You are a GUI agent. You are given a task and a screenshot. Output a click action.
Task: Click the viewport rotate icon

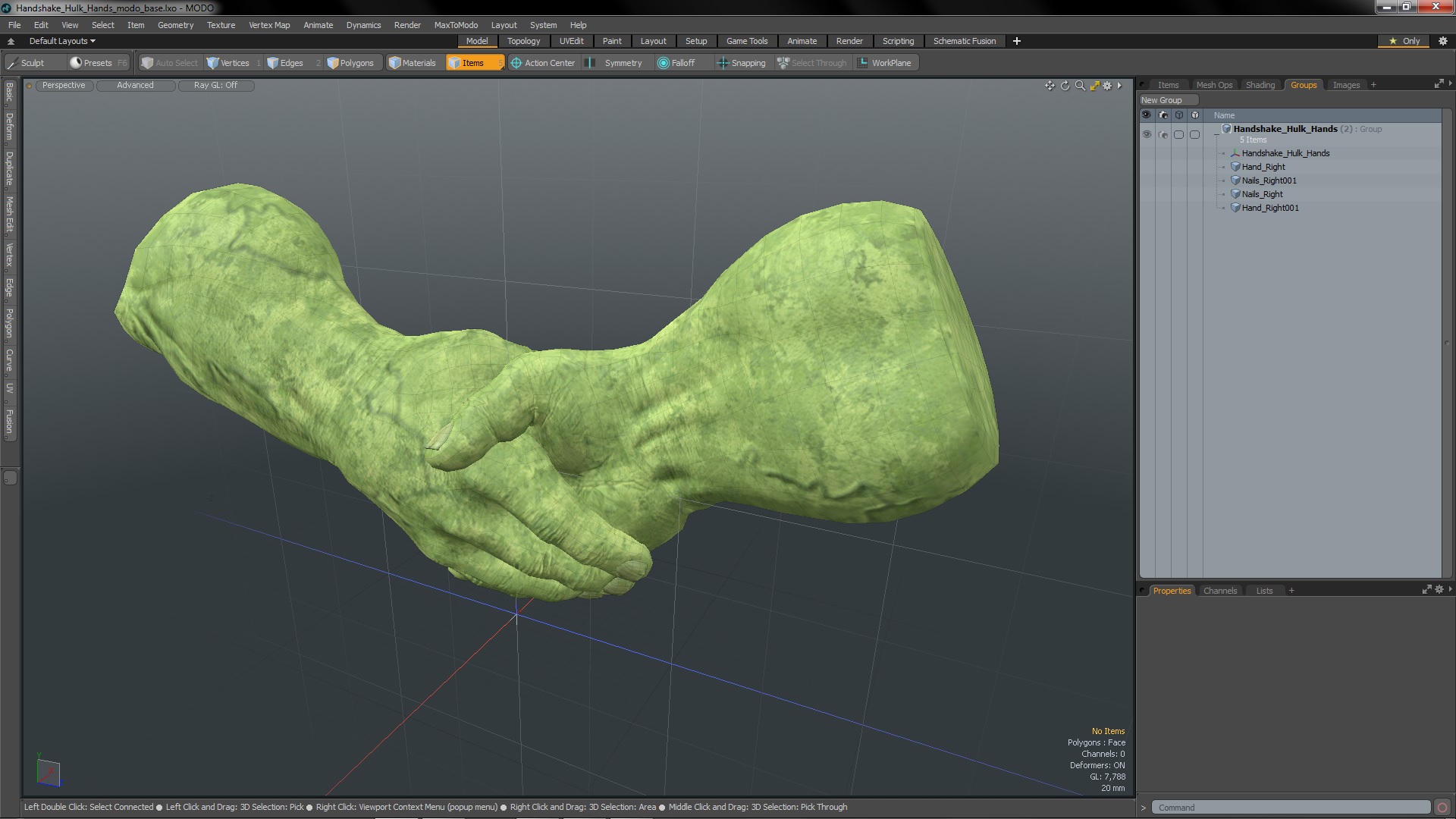(x=1065, y=86)
